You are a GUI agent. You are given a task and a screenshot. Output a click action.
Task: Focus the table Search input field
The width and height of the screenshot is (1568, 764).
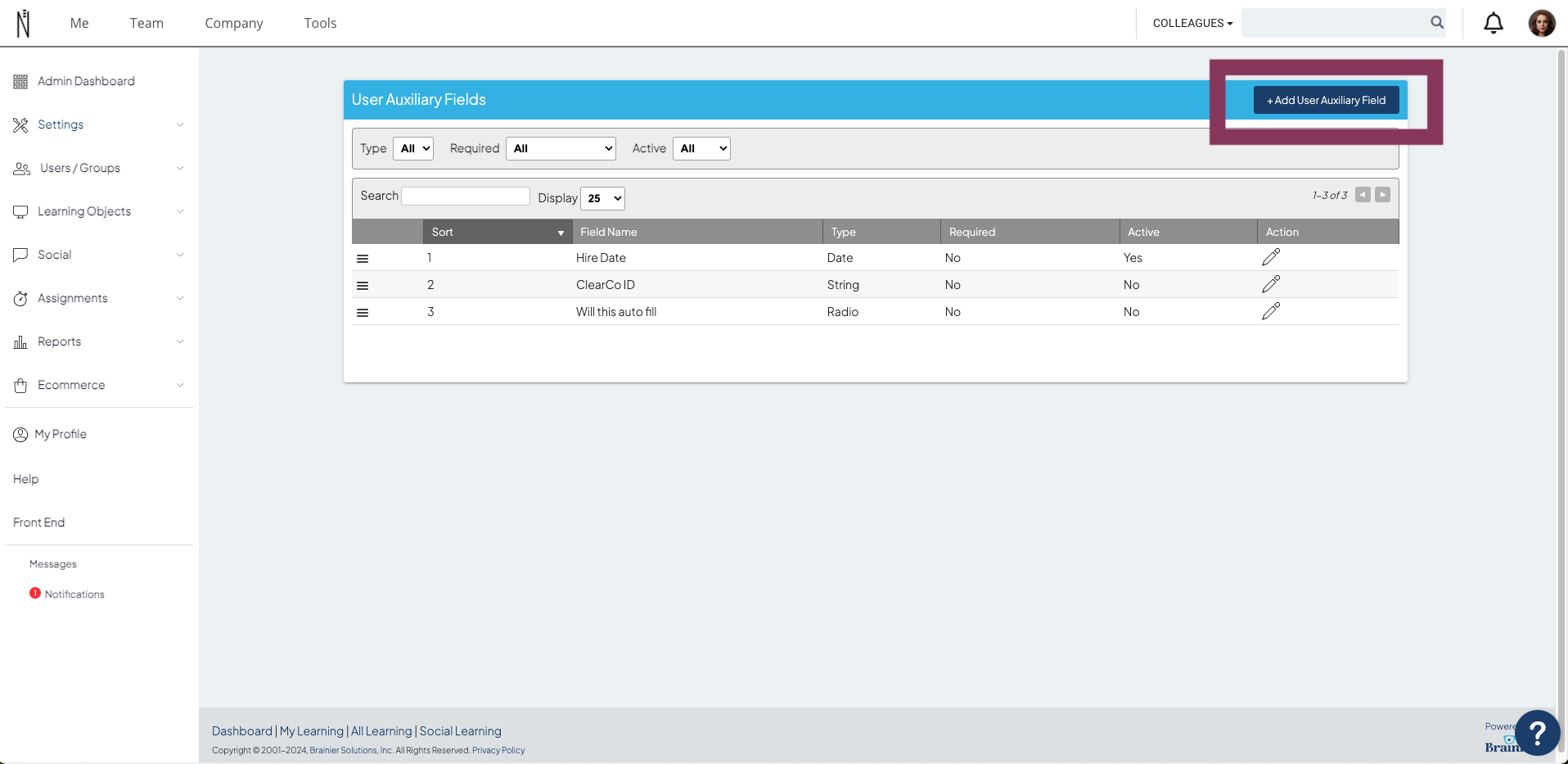(x=466, y=196)
